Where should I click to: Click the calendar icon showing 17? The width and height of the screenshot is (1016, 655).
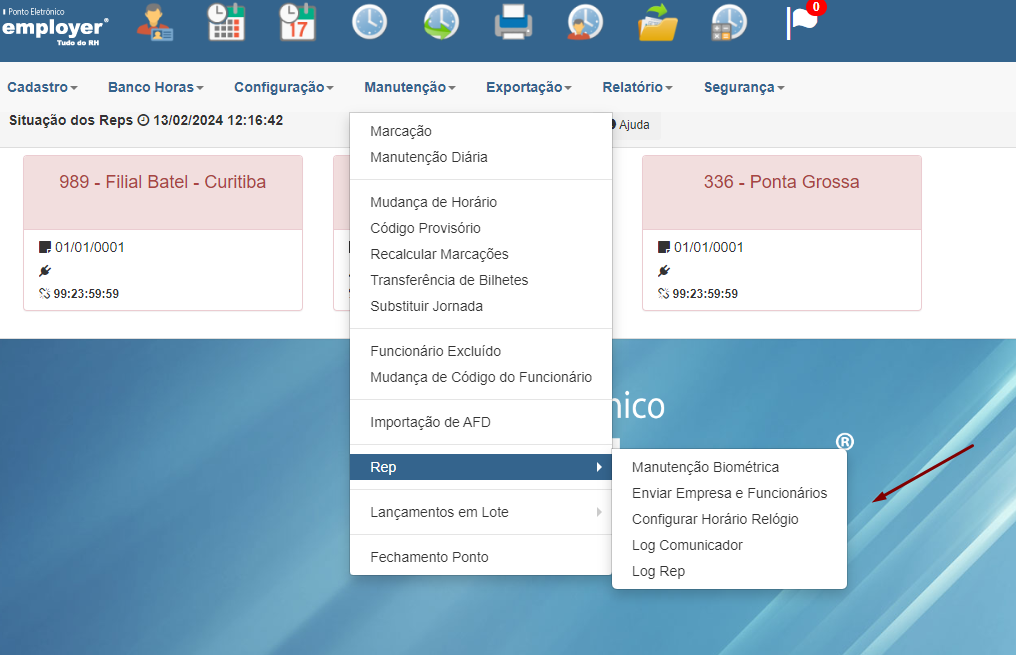click(x=297, y=23)
